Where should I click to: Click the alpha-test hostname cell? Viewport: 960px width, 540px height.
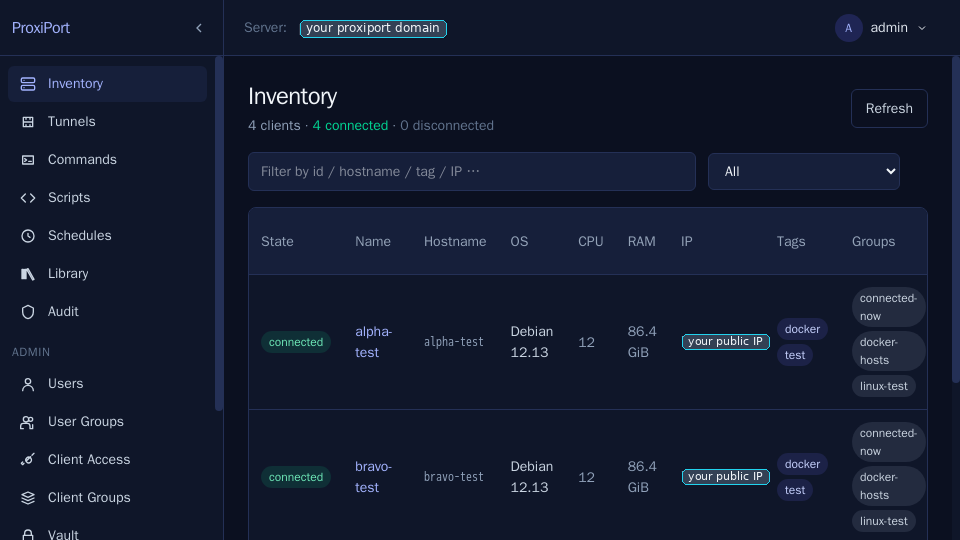click(454, 342)
